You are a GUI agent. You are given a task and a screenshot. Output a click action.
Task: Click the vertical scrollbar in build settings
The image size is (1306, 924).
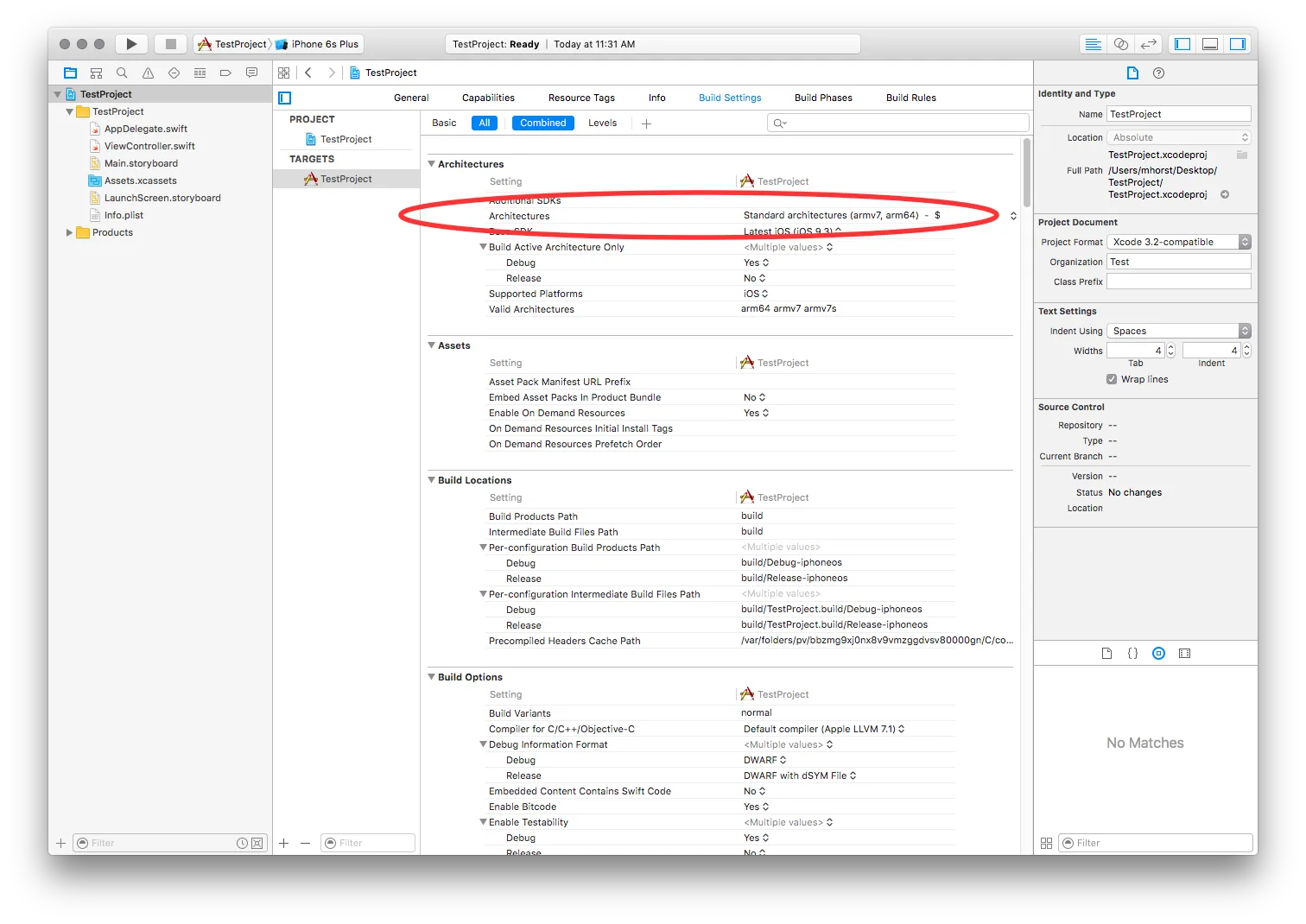tap(1027, 173)
